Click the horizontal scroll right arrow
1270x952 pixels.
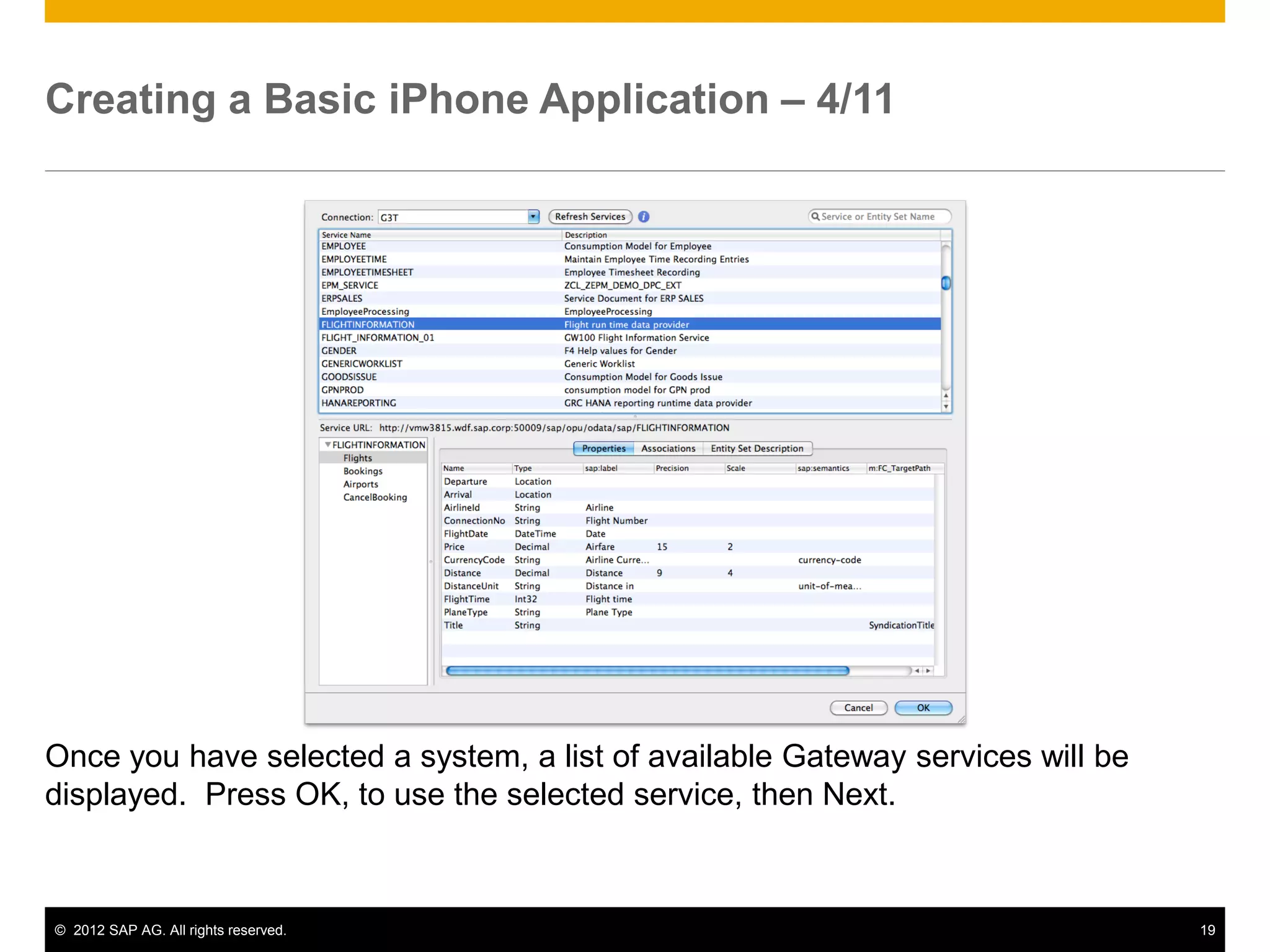click(x=928, y=671)
